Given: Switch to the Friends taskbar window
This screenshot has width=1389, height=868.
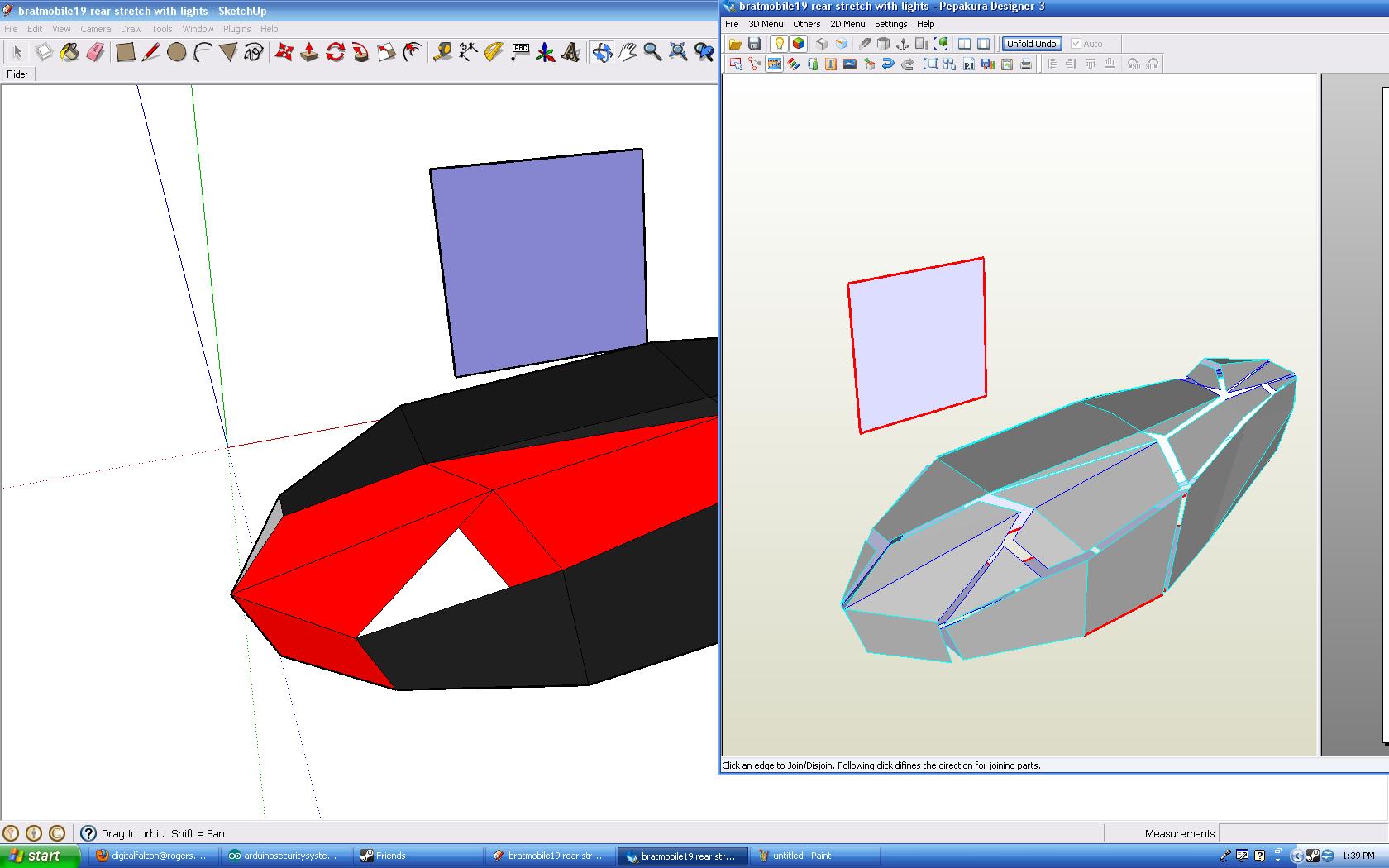Looking at the screenshot, I should click(x=418, y=856).
